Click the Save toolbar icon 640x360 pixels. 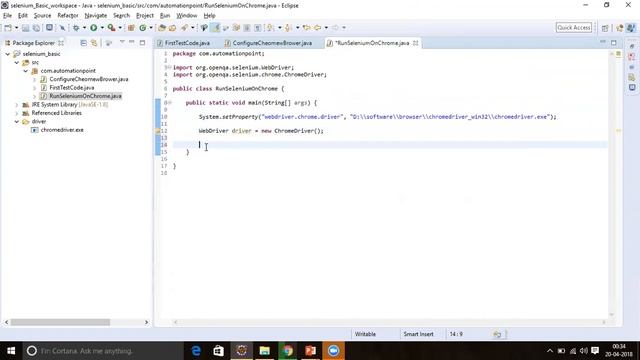tap(25, 28)
